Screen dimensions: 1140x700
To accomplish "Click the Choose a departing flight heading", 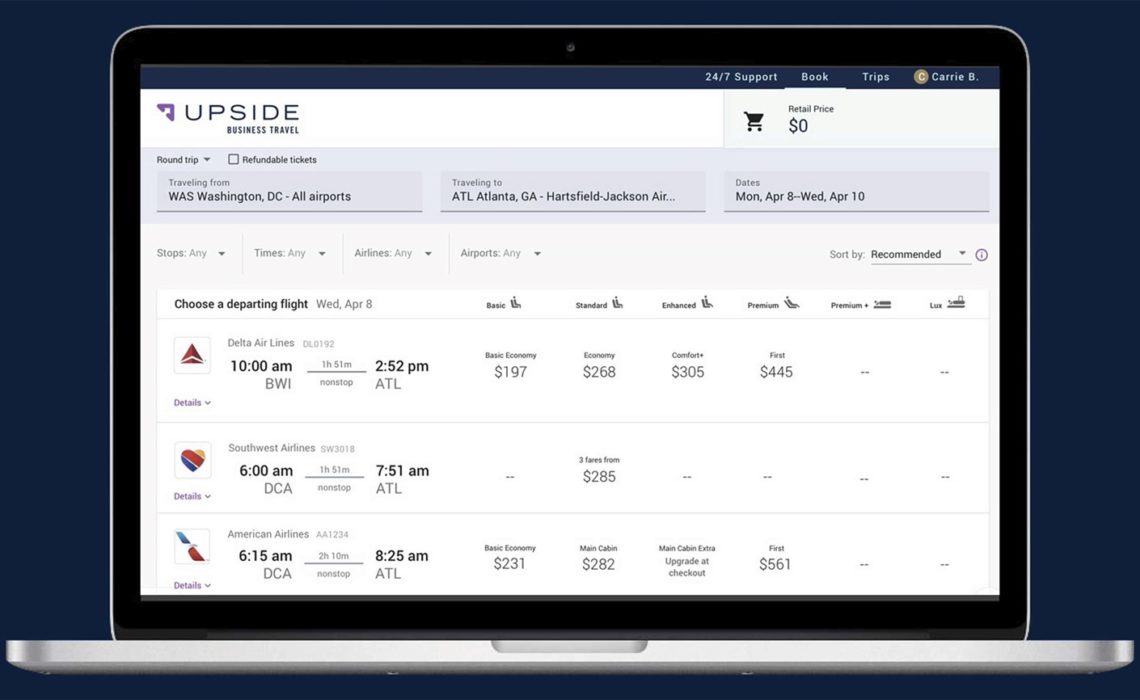I will click(241, 304).
